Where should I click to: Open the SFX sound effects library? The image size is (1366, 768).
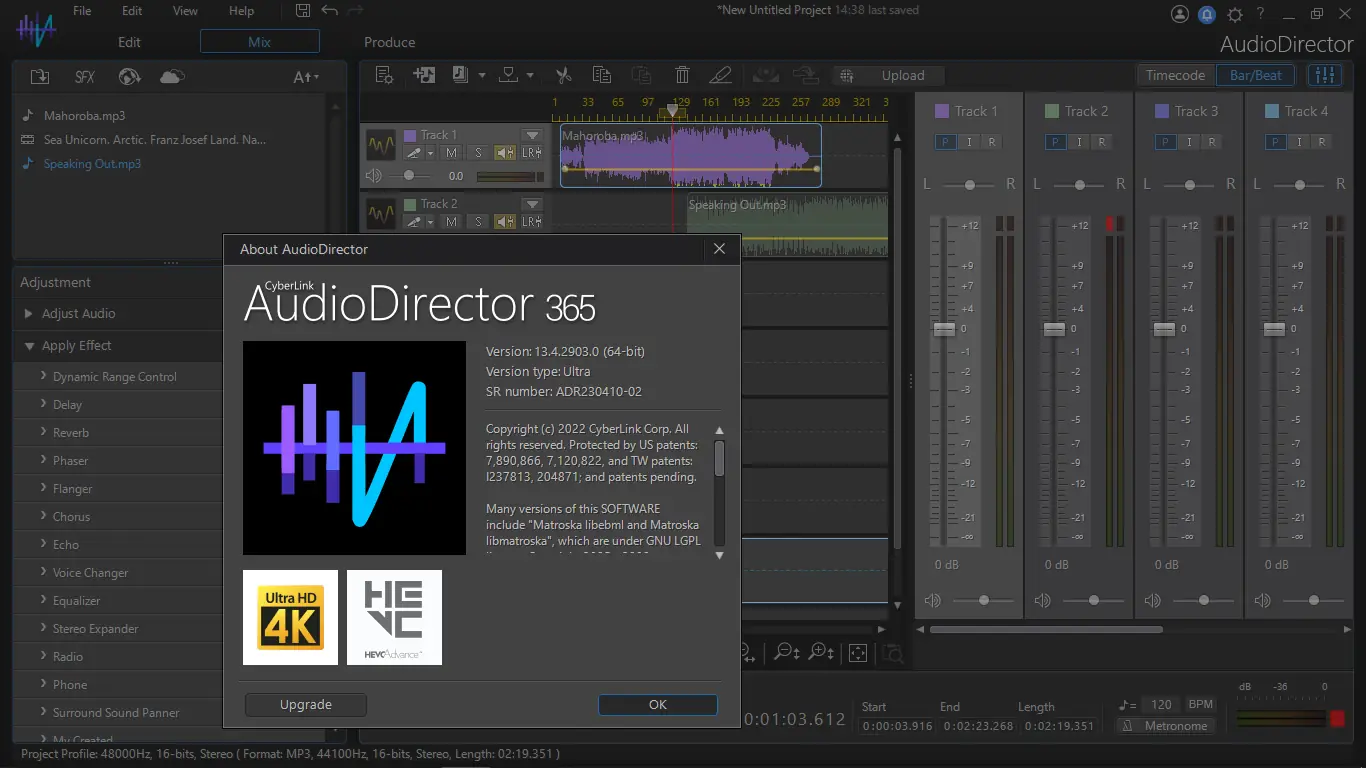85,77
